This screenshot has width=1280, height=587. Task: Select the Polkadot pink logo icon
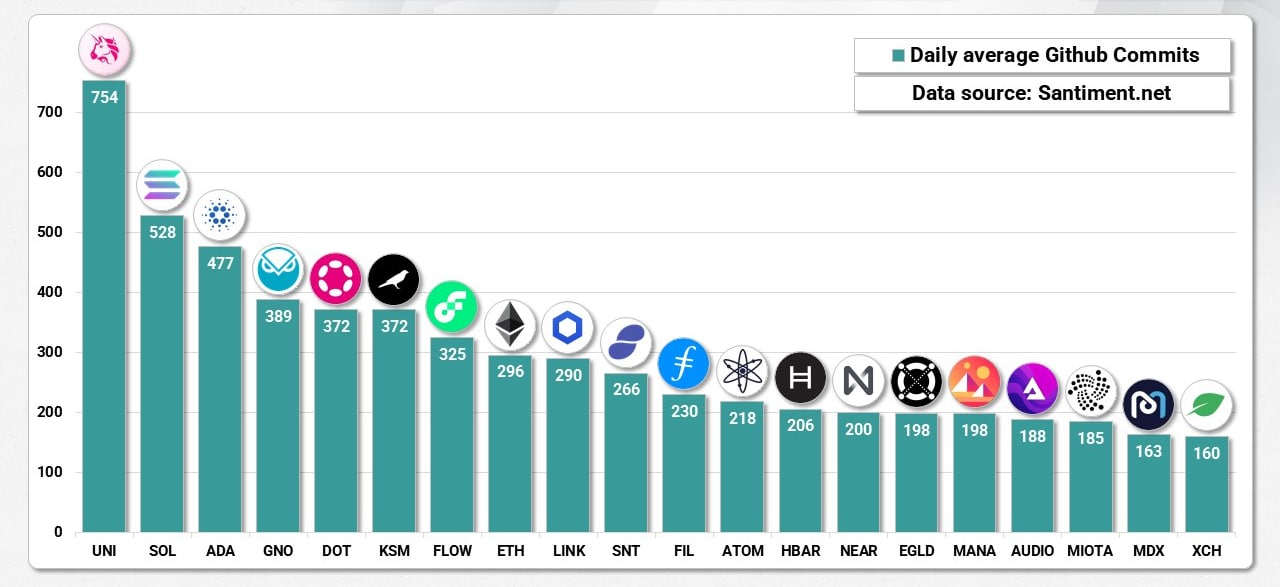click(336, 279)
